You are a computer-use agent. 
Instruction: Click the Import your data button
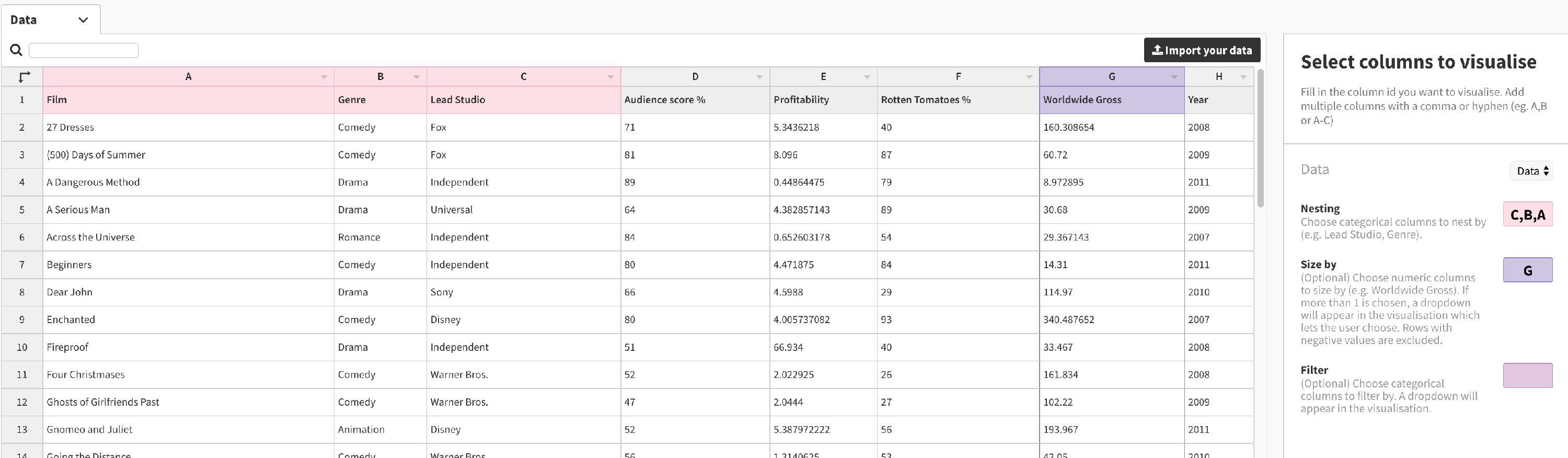point(1202,50)
